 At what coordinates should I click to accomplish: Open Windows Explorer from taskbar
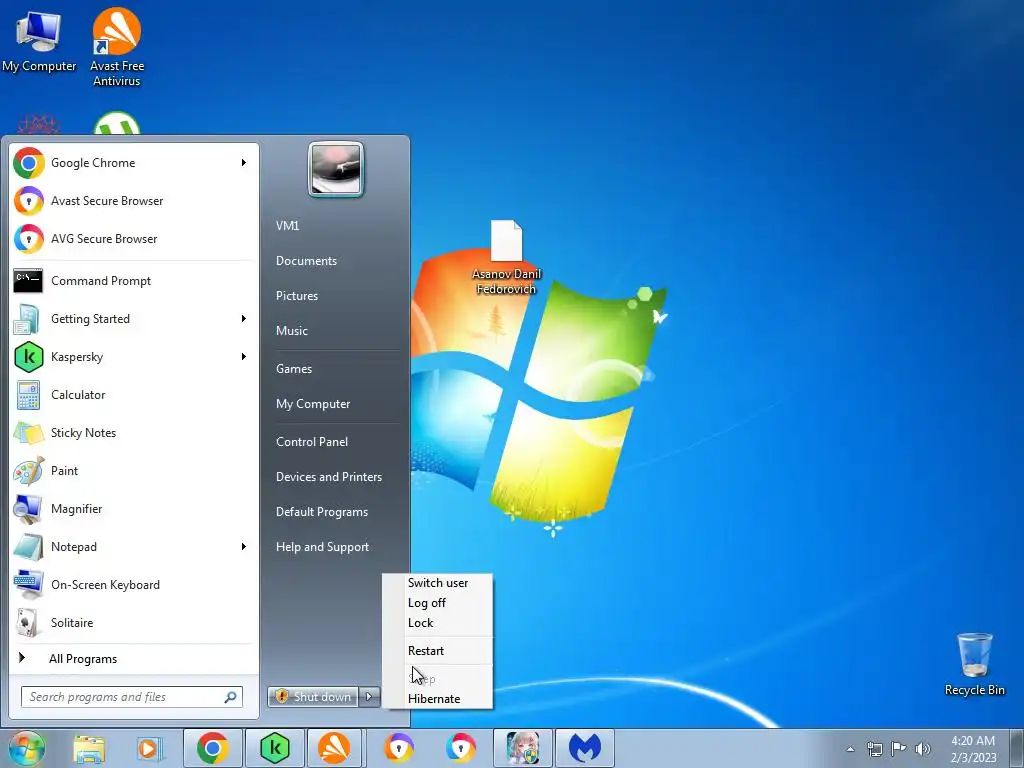tap(89, 748)
